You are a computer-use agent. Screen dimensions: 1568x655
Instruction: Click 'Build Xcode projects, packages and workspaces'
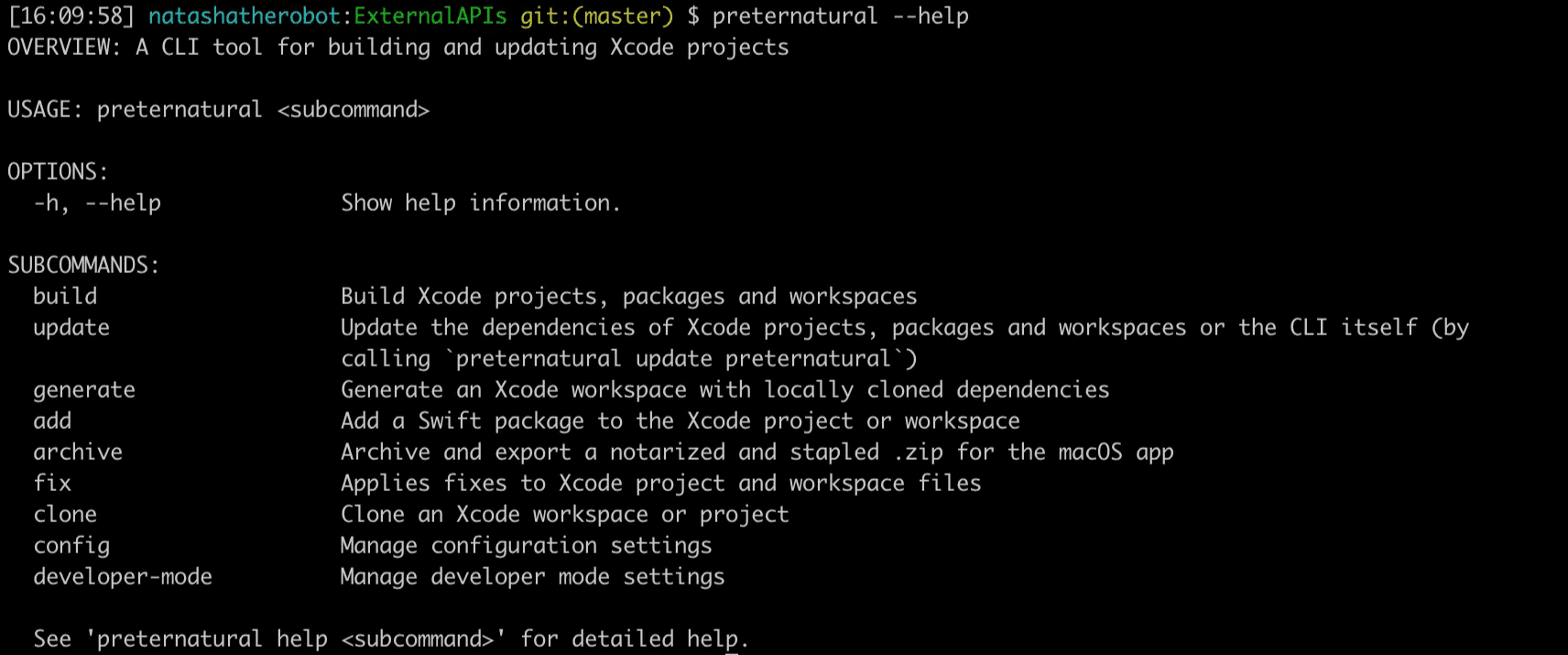tap(629, 297)
